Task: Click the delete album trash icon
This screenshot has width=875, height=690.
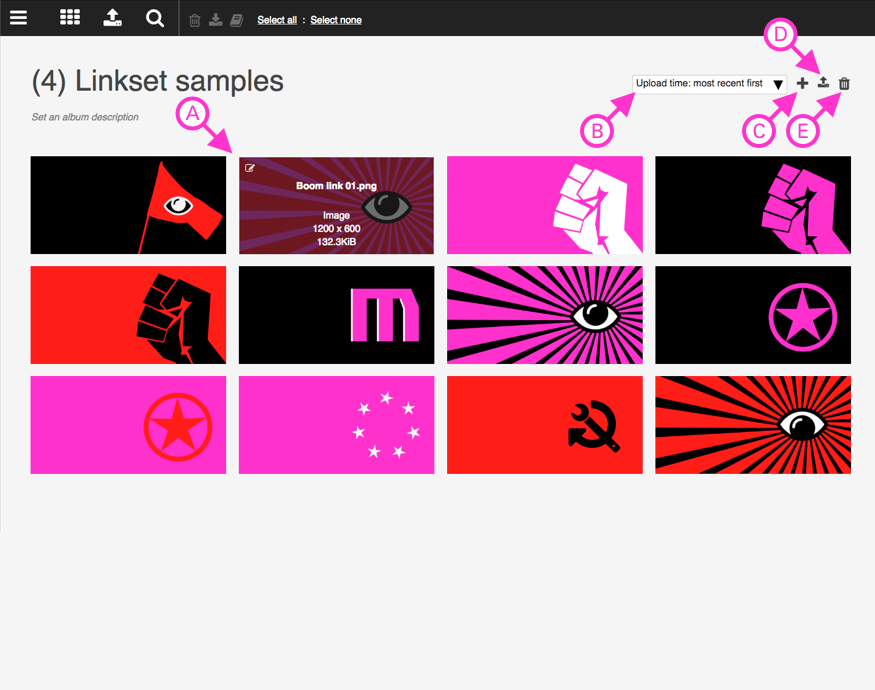Action: (x=844, y=84)
